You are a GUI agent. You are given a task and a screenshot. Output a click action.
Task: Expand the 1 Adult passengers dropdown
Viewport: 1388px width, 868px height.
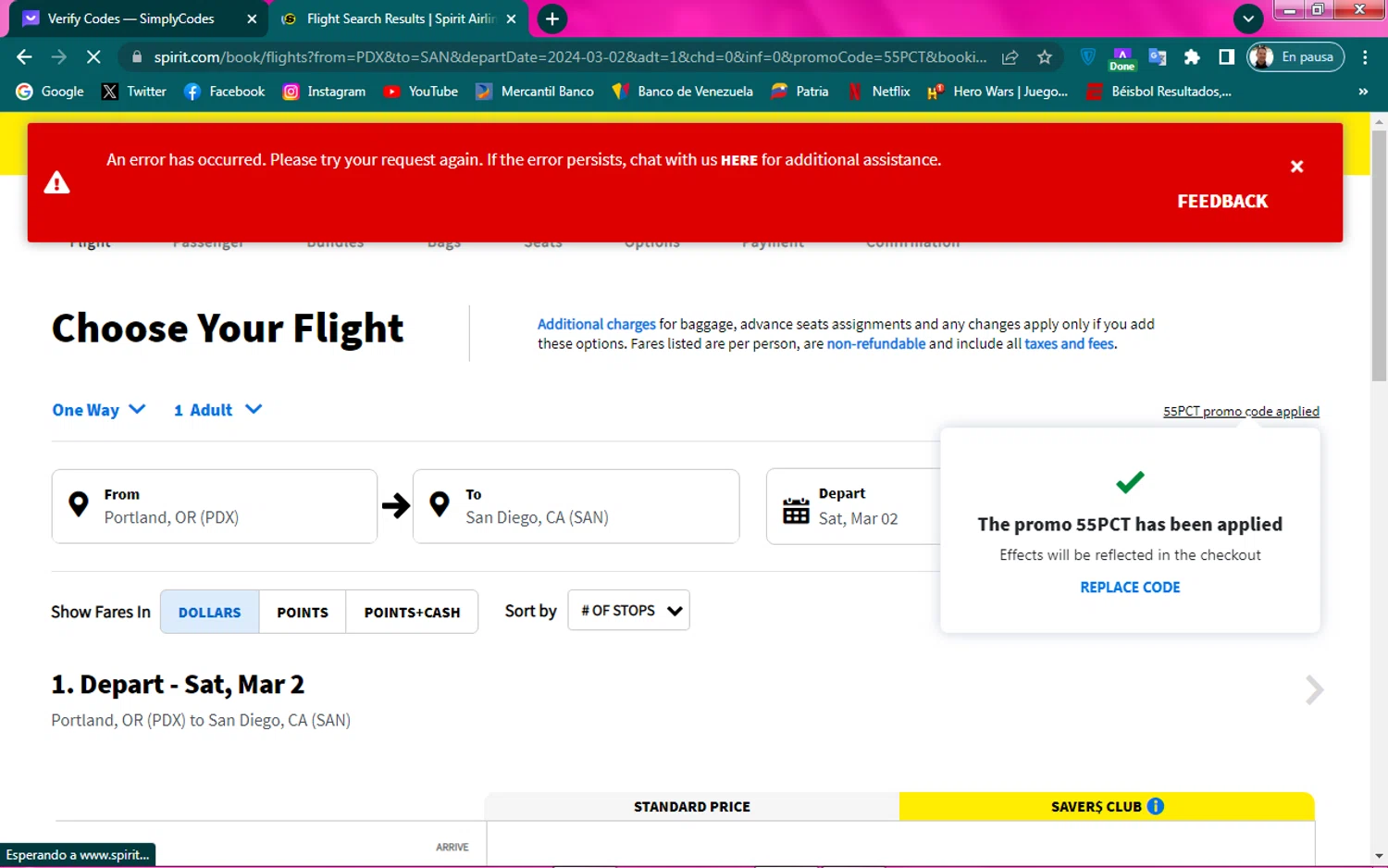217,410
